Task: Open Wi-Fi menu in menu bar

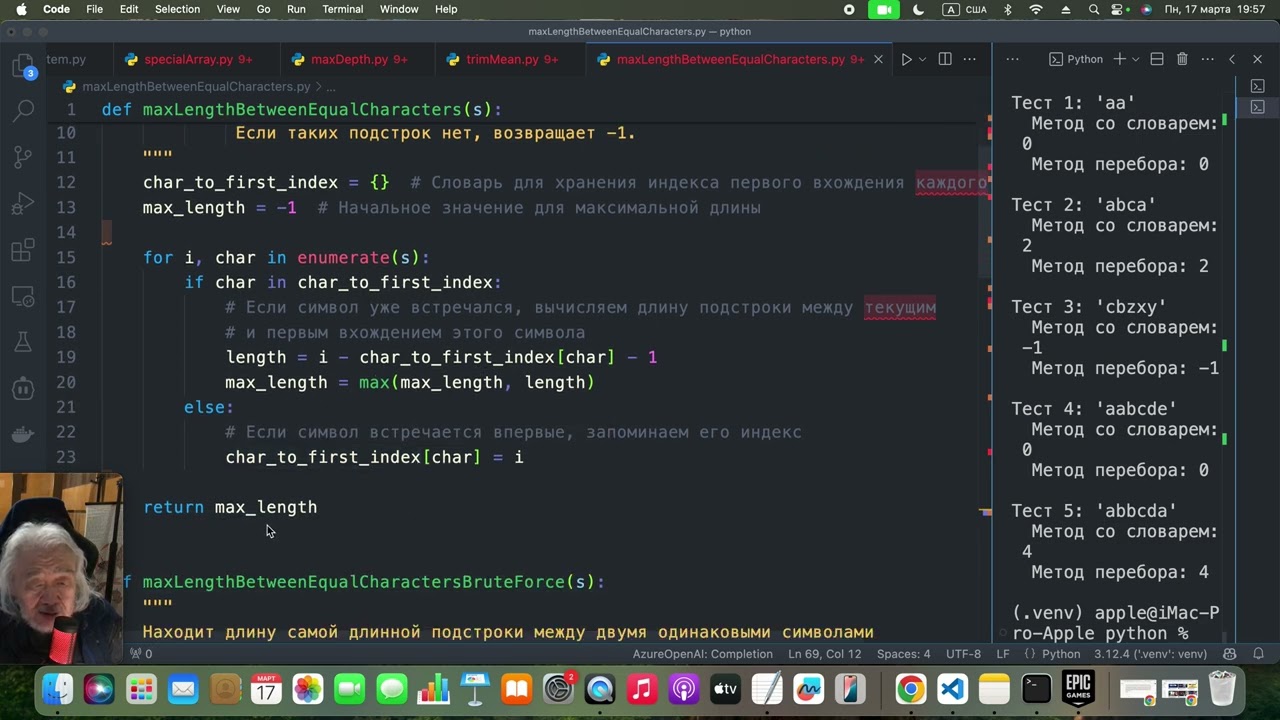Action: tap(1036, 9)
